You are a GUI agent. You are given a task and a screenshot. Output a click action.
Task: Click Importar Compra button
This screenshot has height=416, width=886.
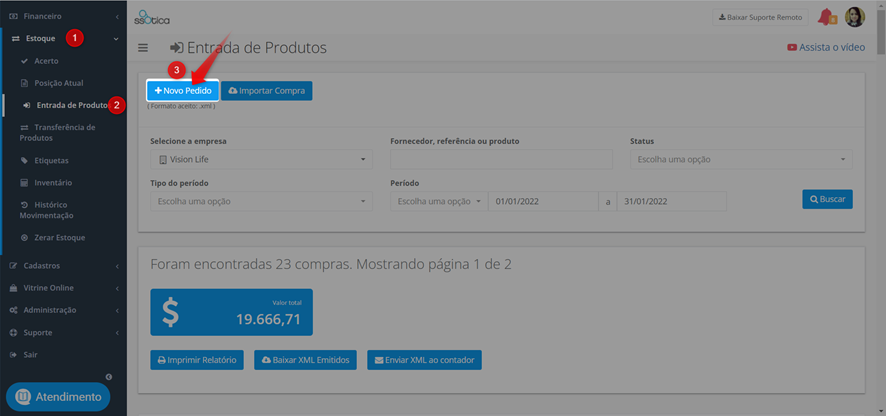[267, 90]
